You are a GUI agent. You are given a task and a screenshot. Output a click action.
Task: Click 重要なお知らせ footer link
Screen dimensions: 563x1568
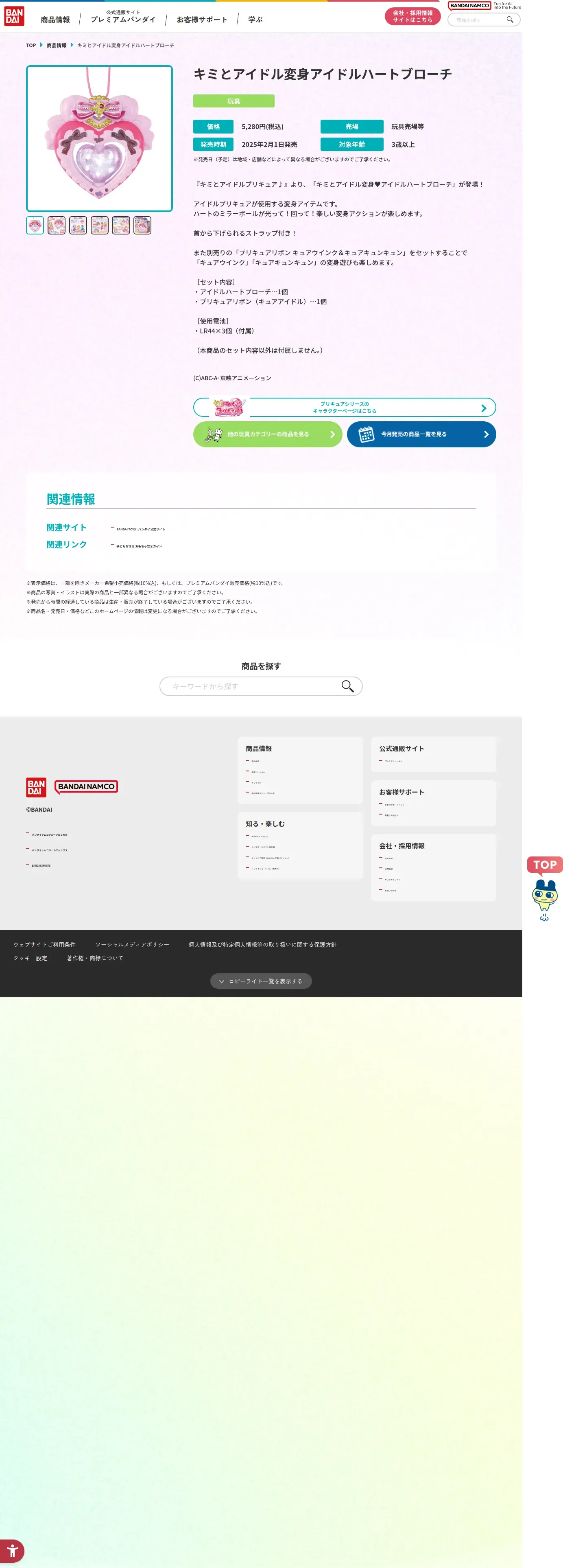tap(392, 815)
